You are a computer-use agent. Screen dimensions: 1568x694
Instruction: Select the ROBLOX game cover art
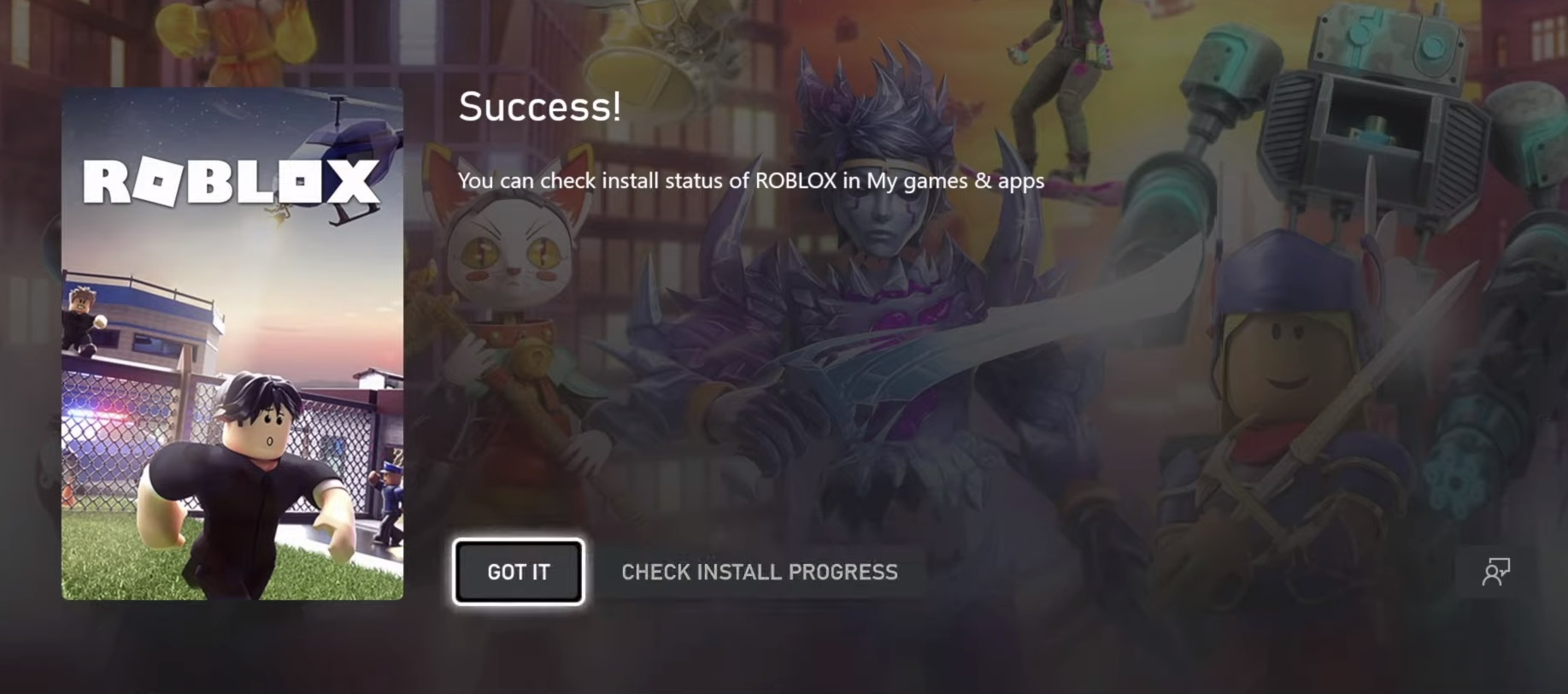tap(232, 343)
